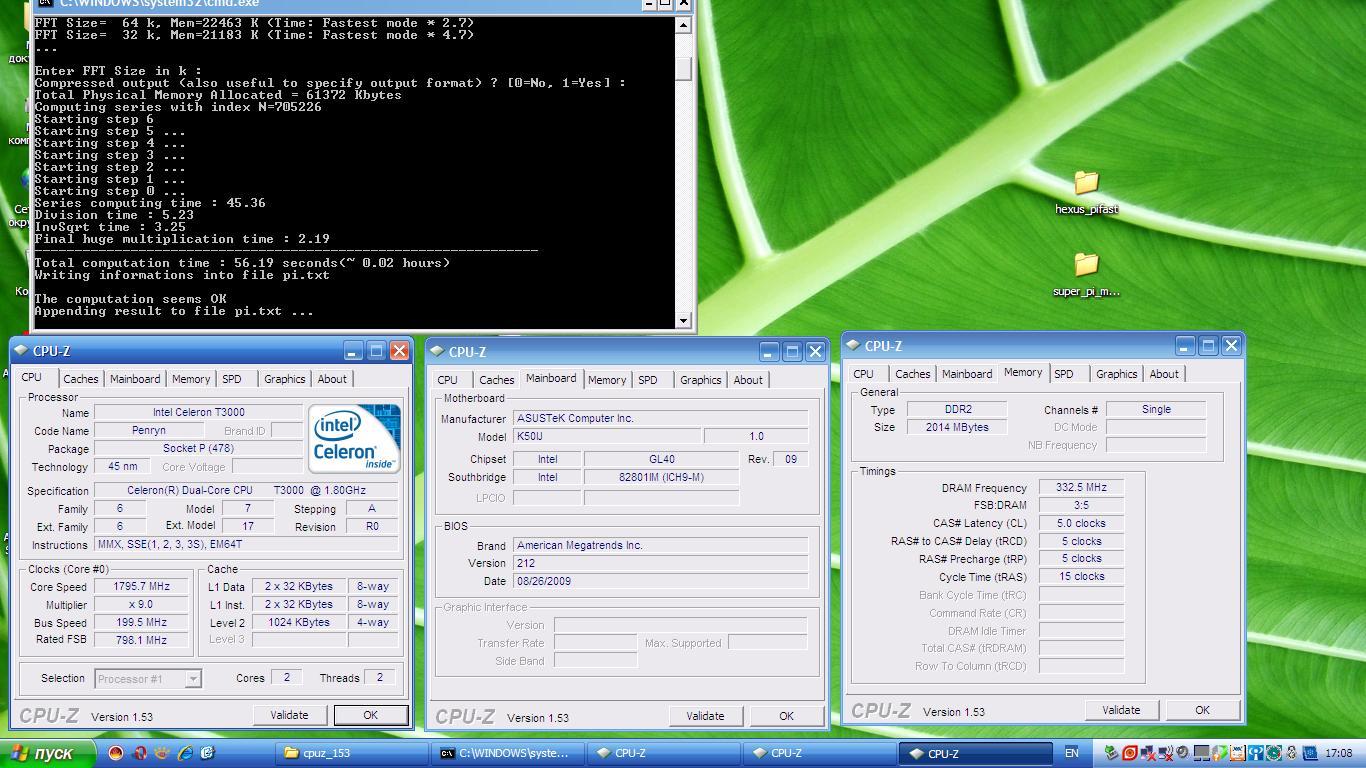Switch to cpuz_153 folder in the taskbar

pos(352,753)
